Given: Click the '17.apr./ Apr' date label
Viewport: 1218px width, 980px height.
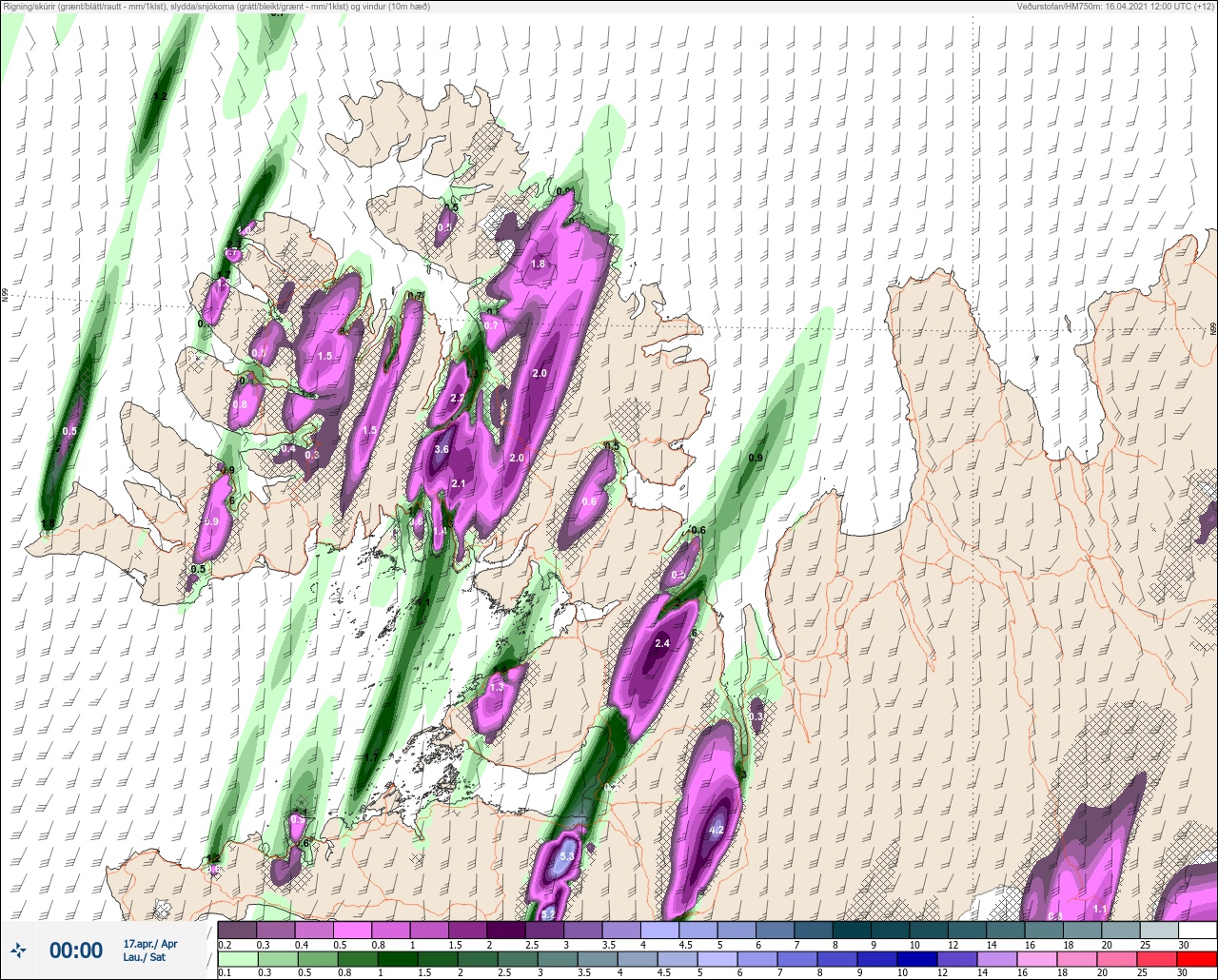Looking at the screenshot, I should pyautogui.click(x=150, y=944).
